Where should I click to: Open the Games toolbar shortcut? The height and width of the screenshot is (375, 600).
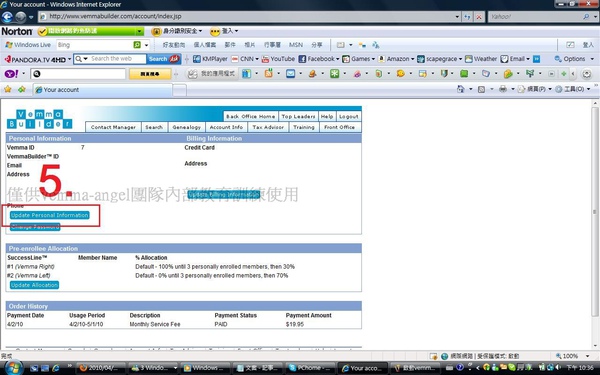tap(356, 59)
